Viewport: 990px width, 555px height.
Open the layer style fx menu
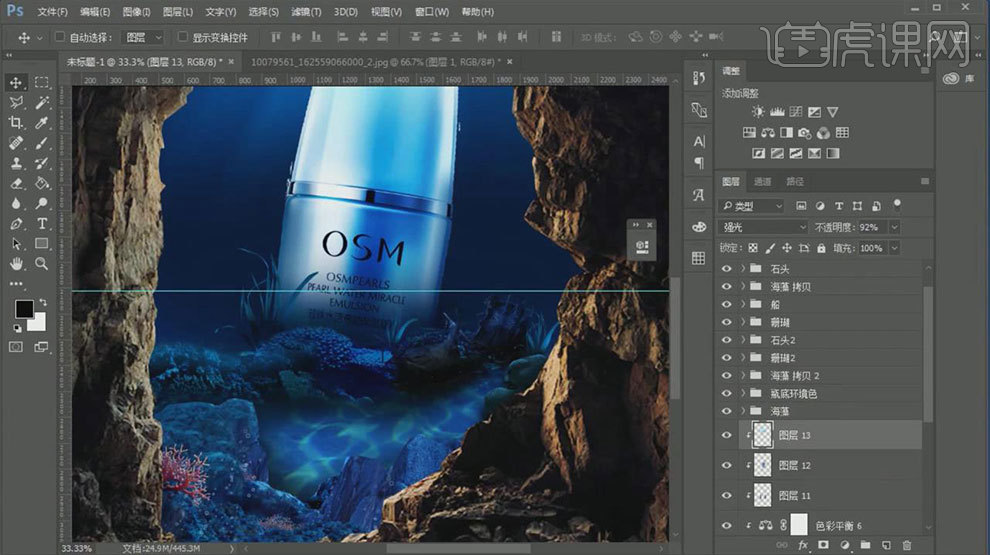click(x=803, y=546)
